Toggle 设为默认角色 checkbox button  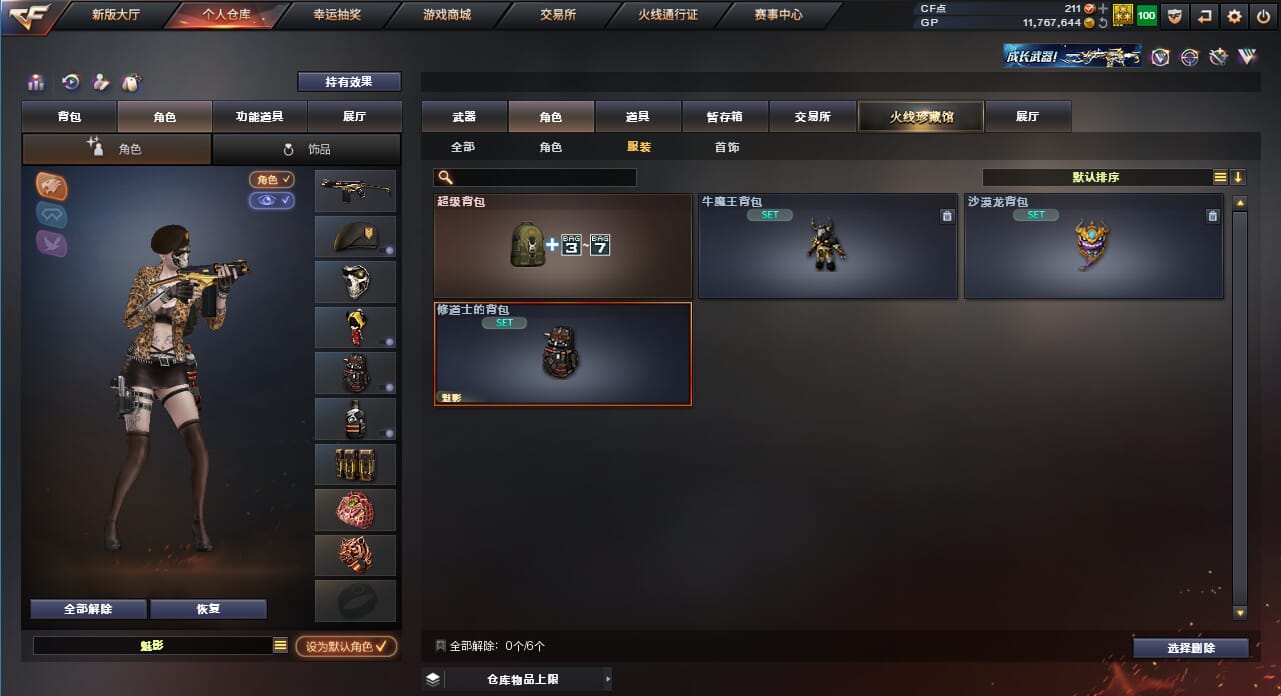pos(345,646)
